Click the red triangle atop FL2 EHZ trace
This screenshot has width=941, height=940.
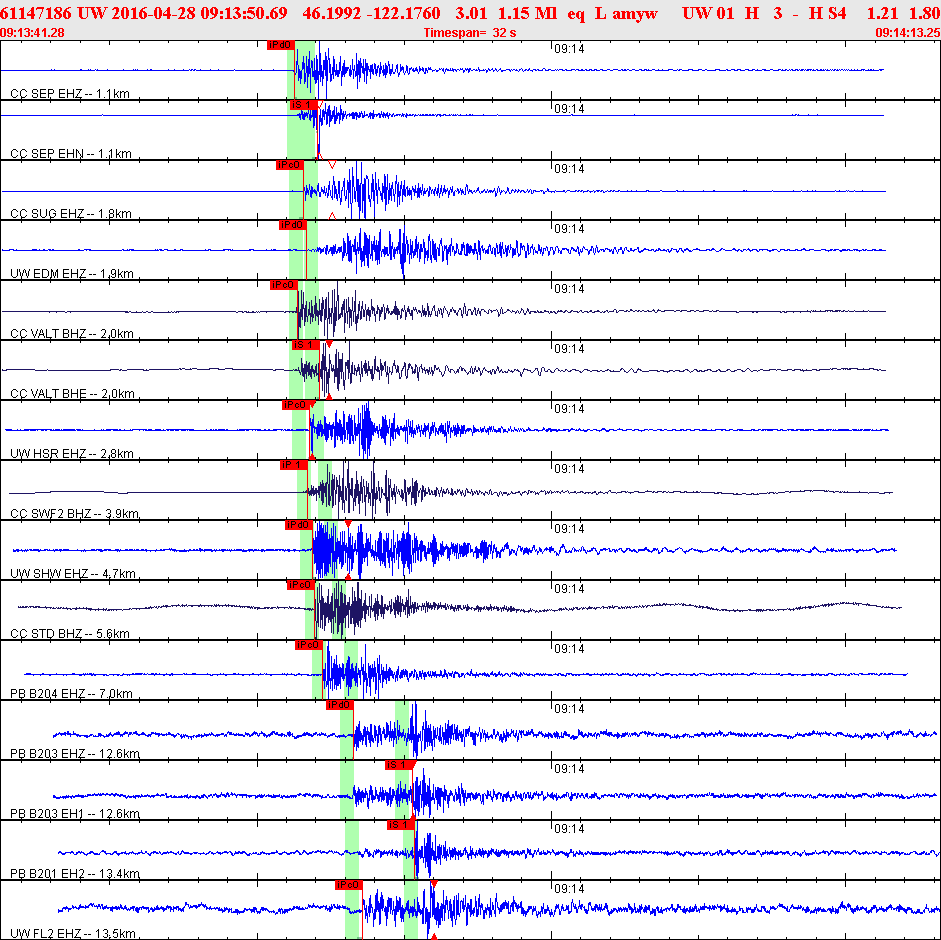tap(434, 884)
